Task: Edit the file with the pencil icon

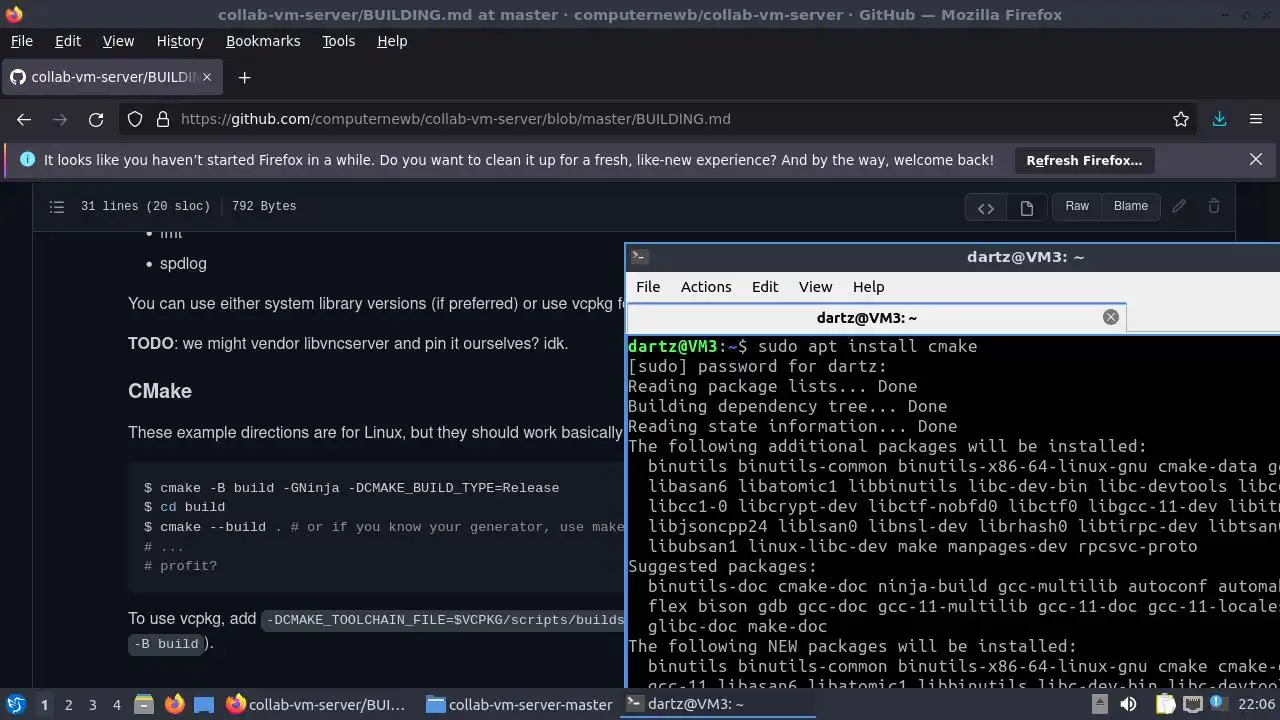Action: (1179, 206)
